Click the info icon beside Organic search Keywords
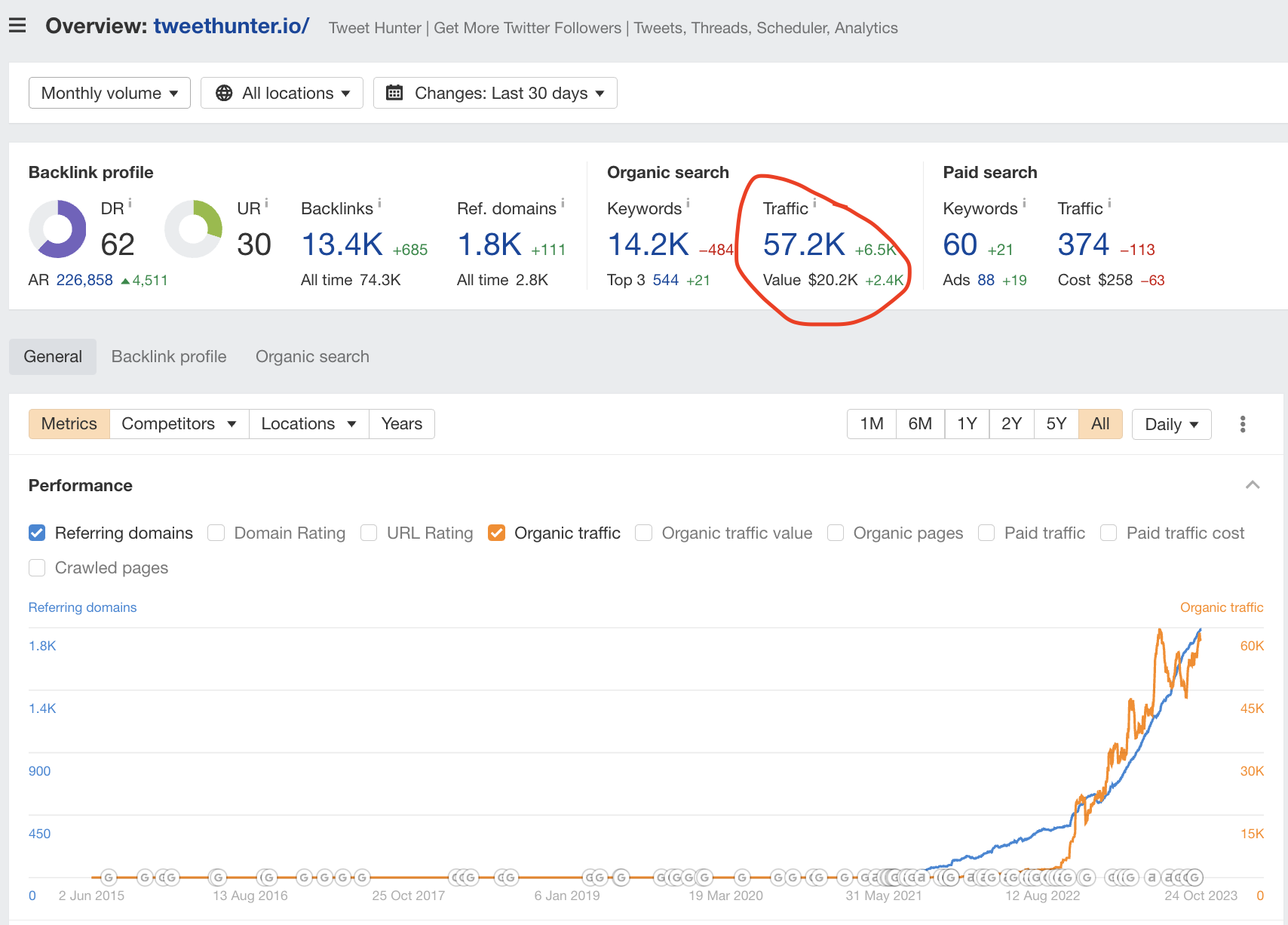 click(688, 203)
